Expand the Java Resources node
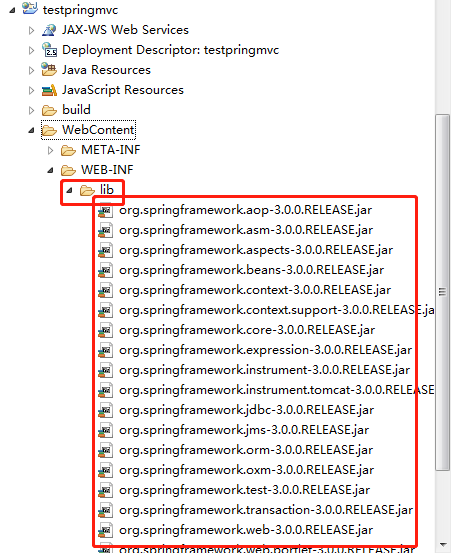Viewport: 451px width, 553px height. [31, 71]
